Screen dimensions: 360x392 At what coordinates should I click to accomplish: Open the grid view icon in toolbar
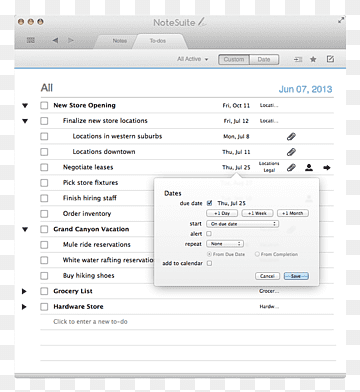(x=31, y=40)
